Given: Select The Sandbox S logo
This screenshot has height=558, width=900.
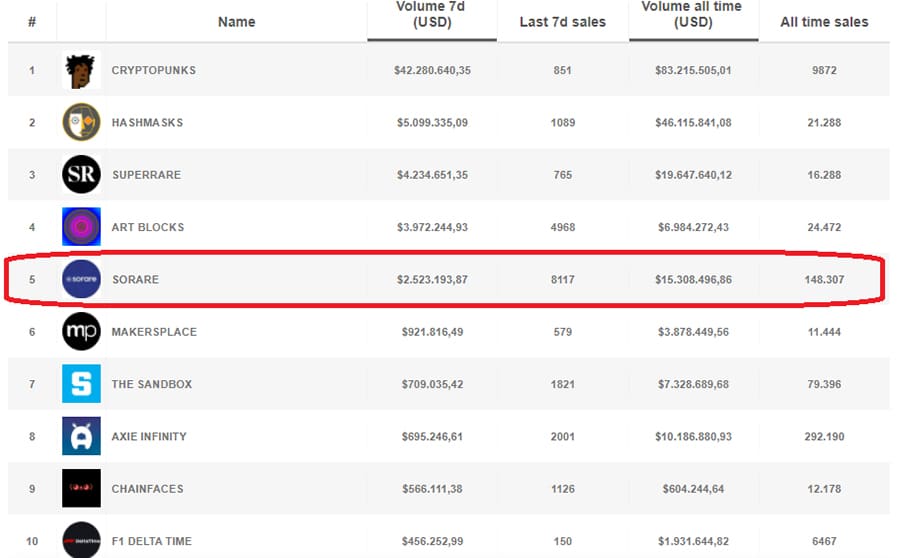Looking at the screenshot, I should 81,383.
